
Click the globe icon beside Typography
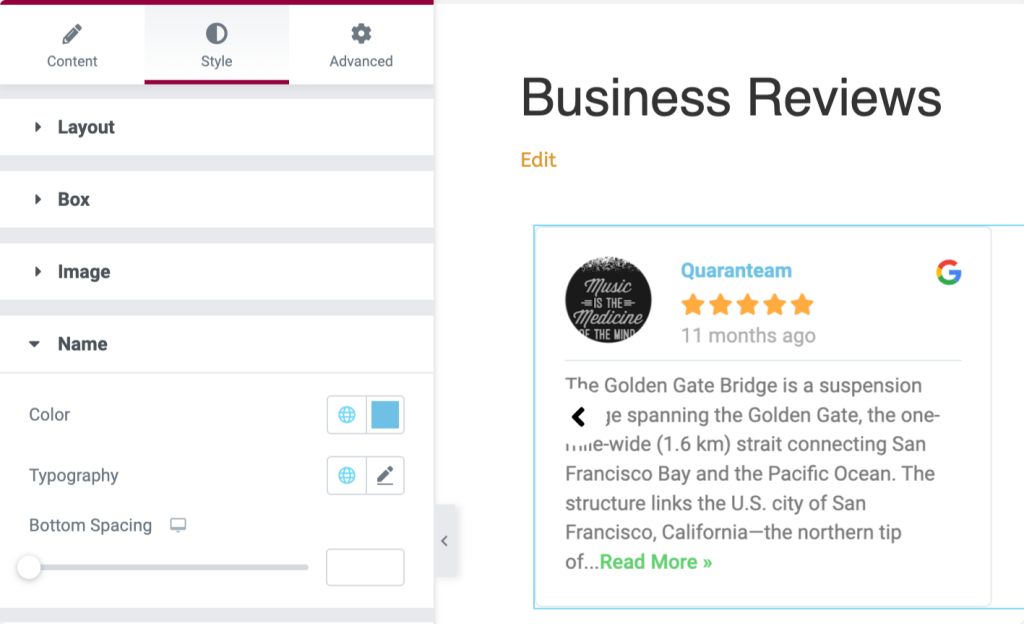(x=347, y=476)
